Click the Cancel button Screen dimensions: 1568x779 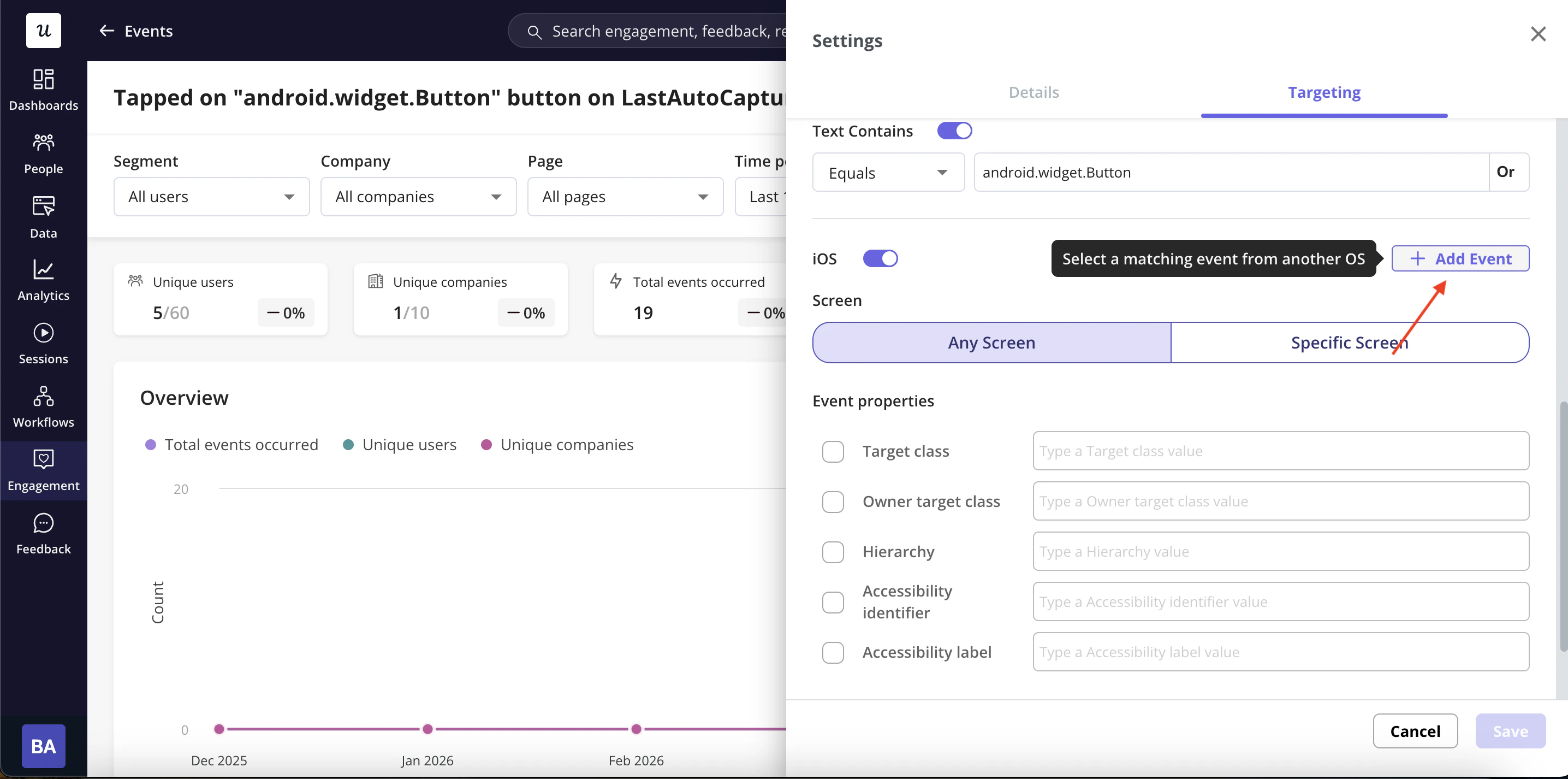1415,731
